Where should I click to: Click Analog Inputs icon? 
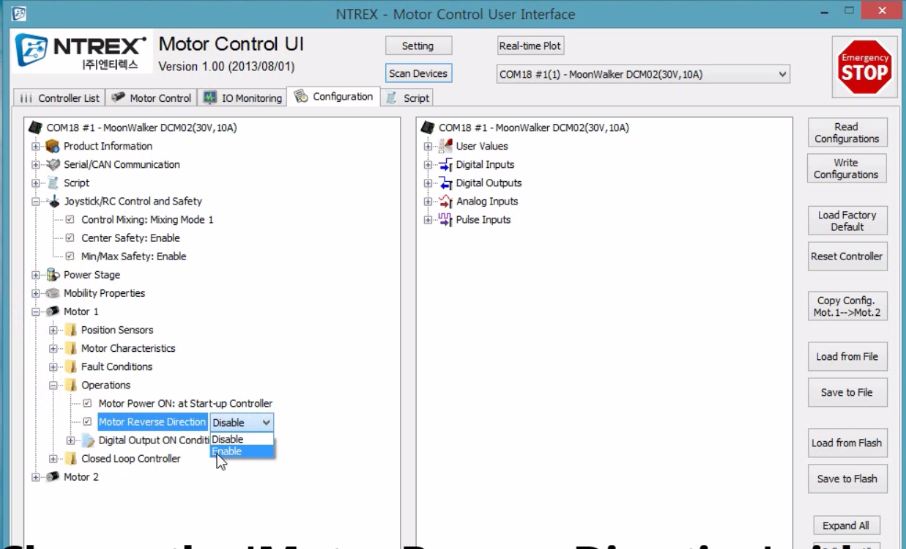(x=445, y=202)
